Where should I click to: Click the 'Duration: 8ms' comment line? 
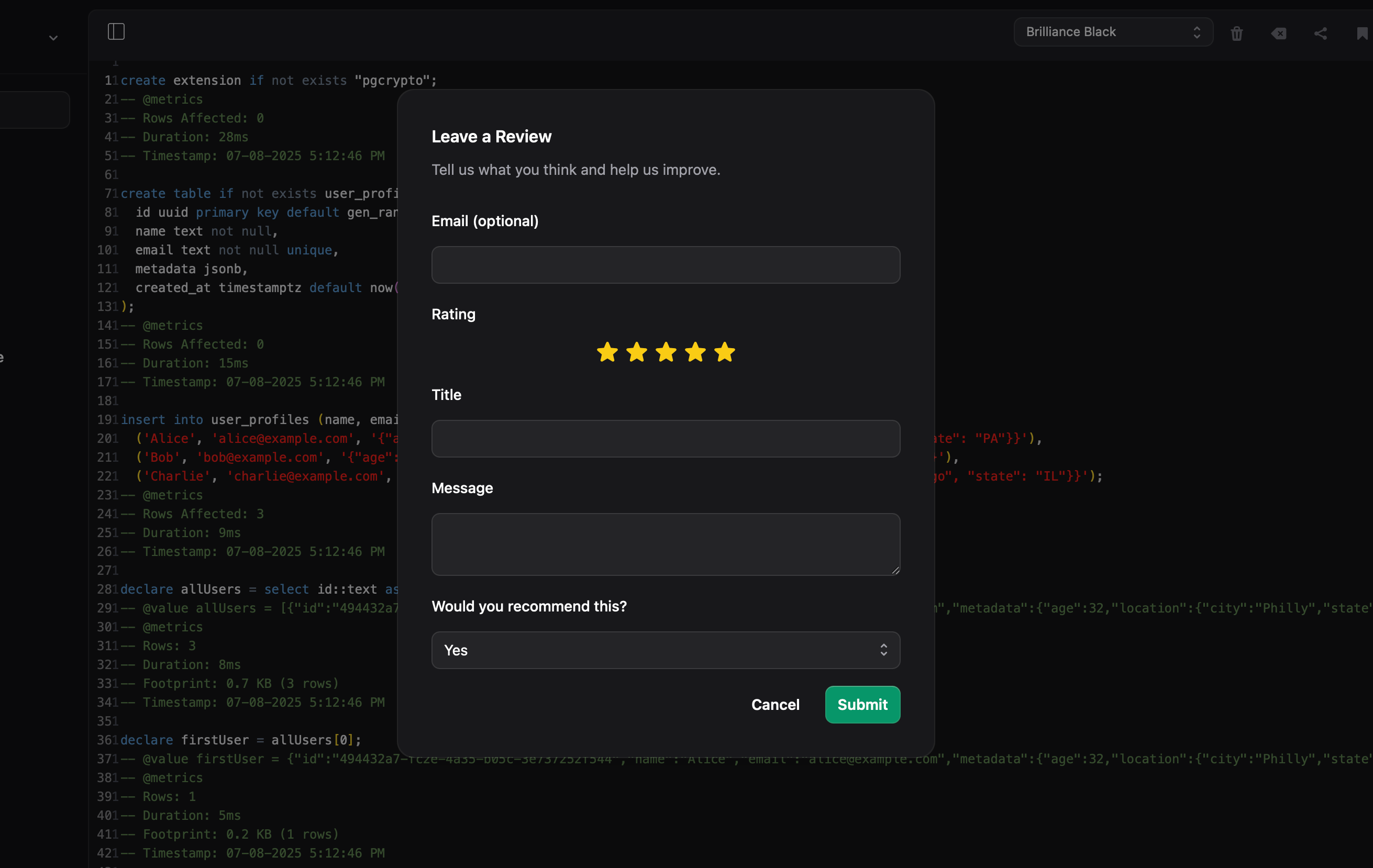coord(181,664)
